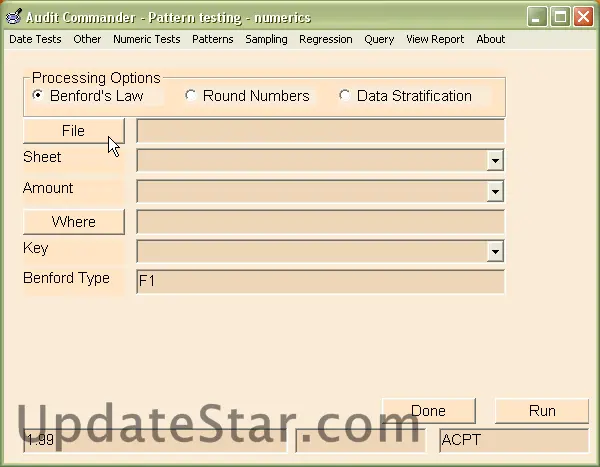Open the Amount dropdown list
This screenshot has width=600, height=467.
pos(495,191)
